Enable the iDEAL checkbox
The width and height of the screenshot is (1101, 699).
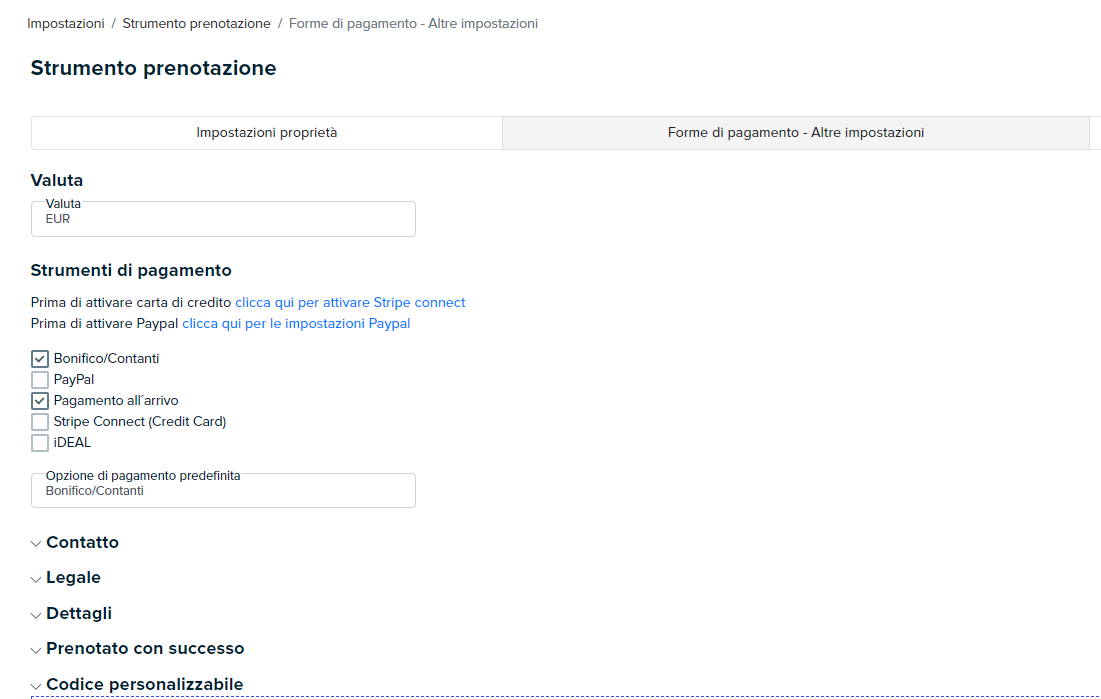point(40,443)
